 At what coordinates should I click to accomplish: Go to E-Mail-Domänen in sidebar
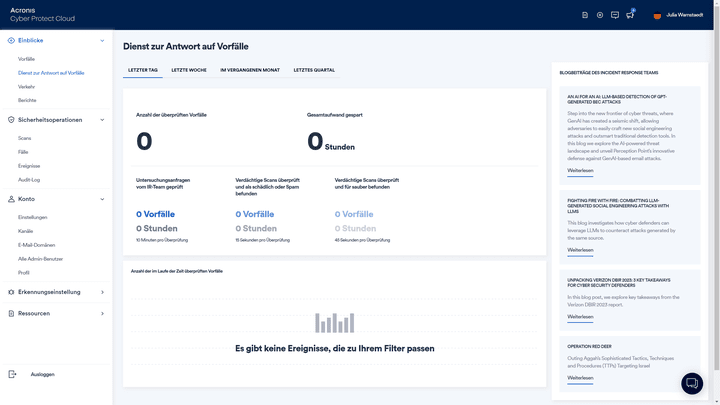click(x=36, y=245)
